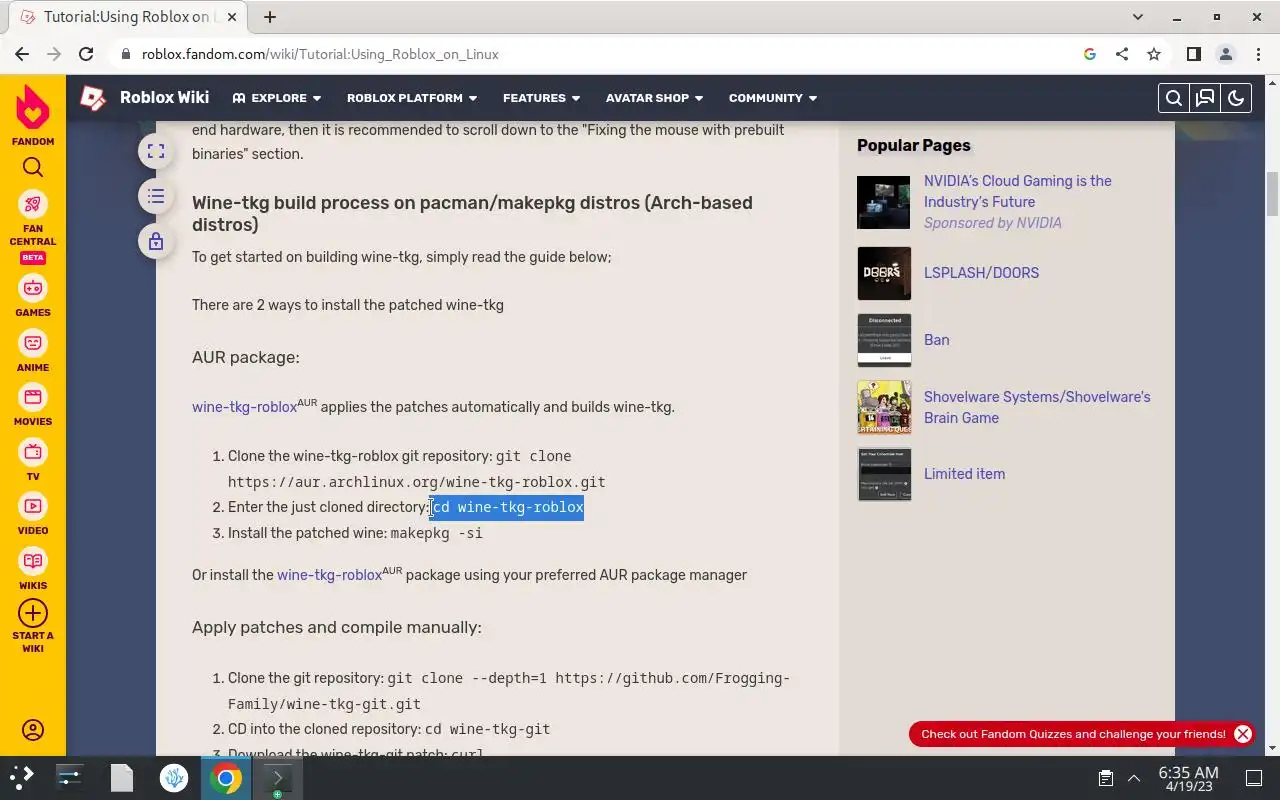Open Chrome side panel icon
The width and height of the screenshot is (1280, 800).
coord(1194,54)
